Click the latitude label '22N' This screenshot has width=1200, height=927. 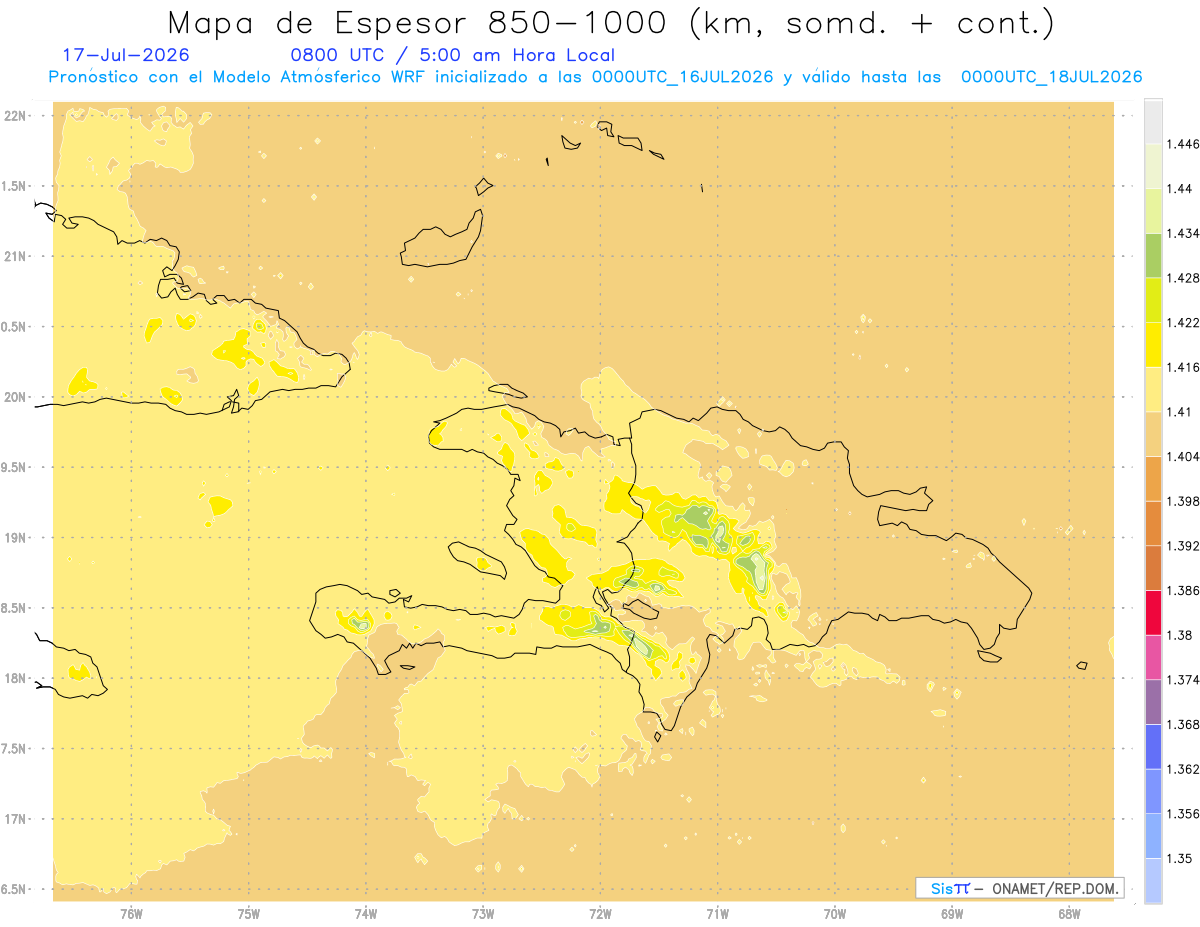pyautogui.click(x=15, y=116)
